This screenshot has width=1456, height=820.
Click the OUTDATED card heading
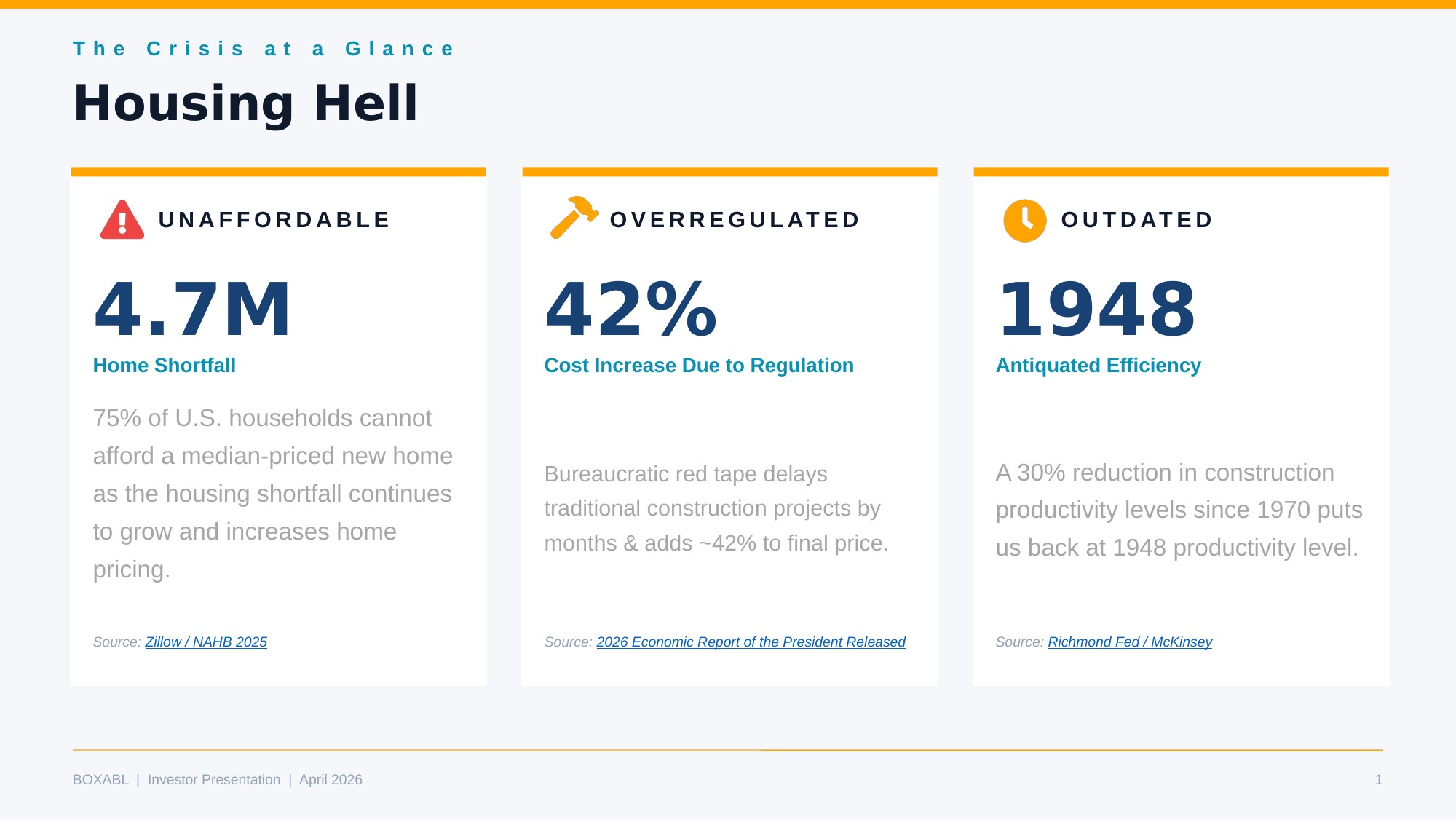tap(1137, 220)
